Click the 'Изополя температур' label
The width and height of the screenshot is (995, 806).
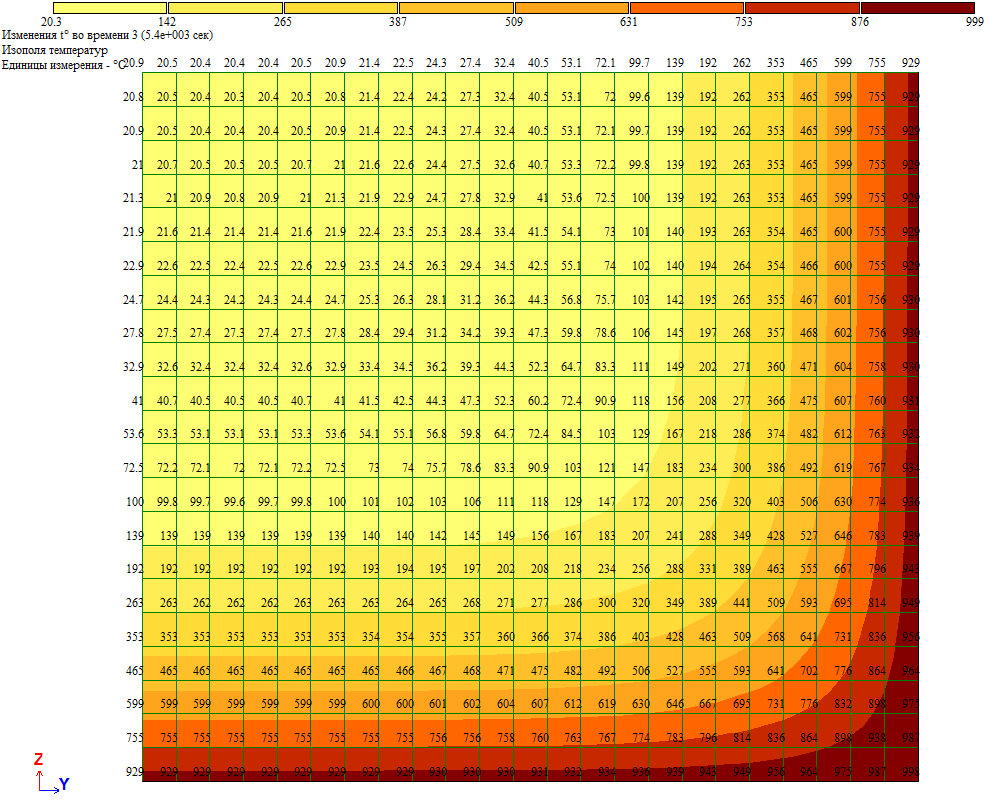pos(54,49)
